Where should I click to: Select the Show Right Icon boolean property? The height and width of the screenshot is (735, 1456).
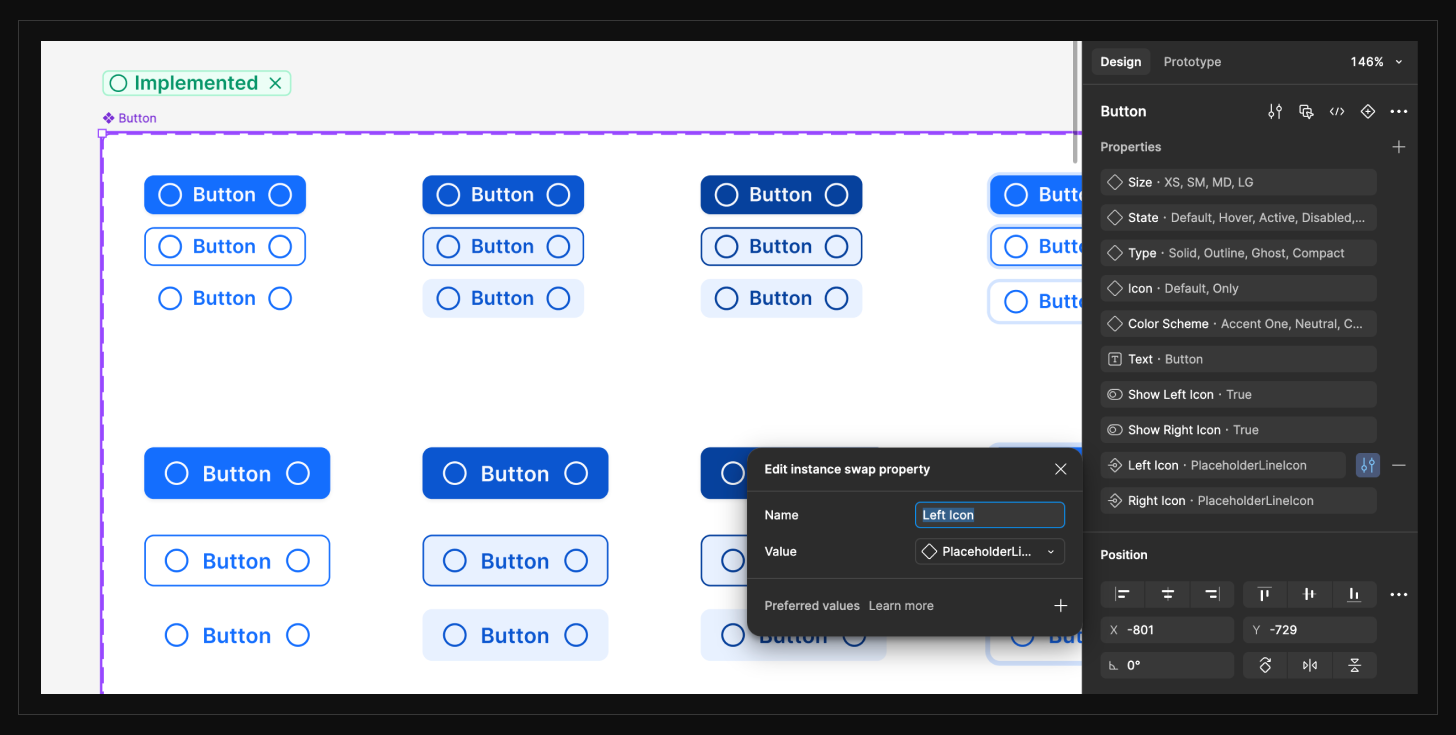[x=1239, y=430]
